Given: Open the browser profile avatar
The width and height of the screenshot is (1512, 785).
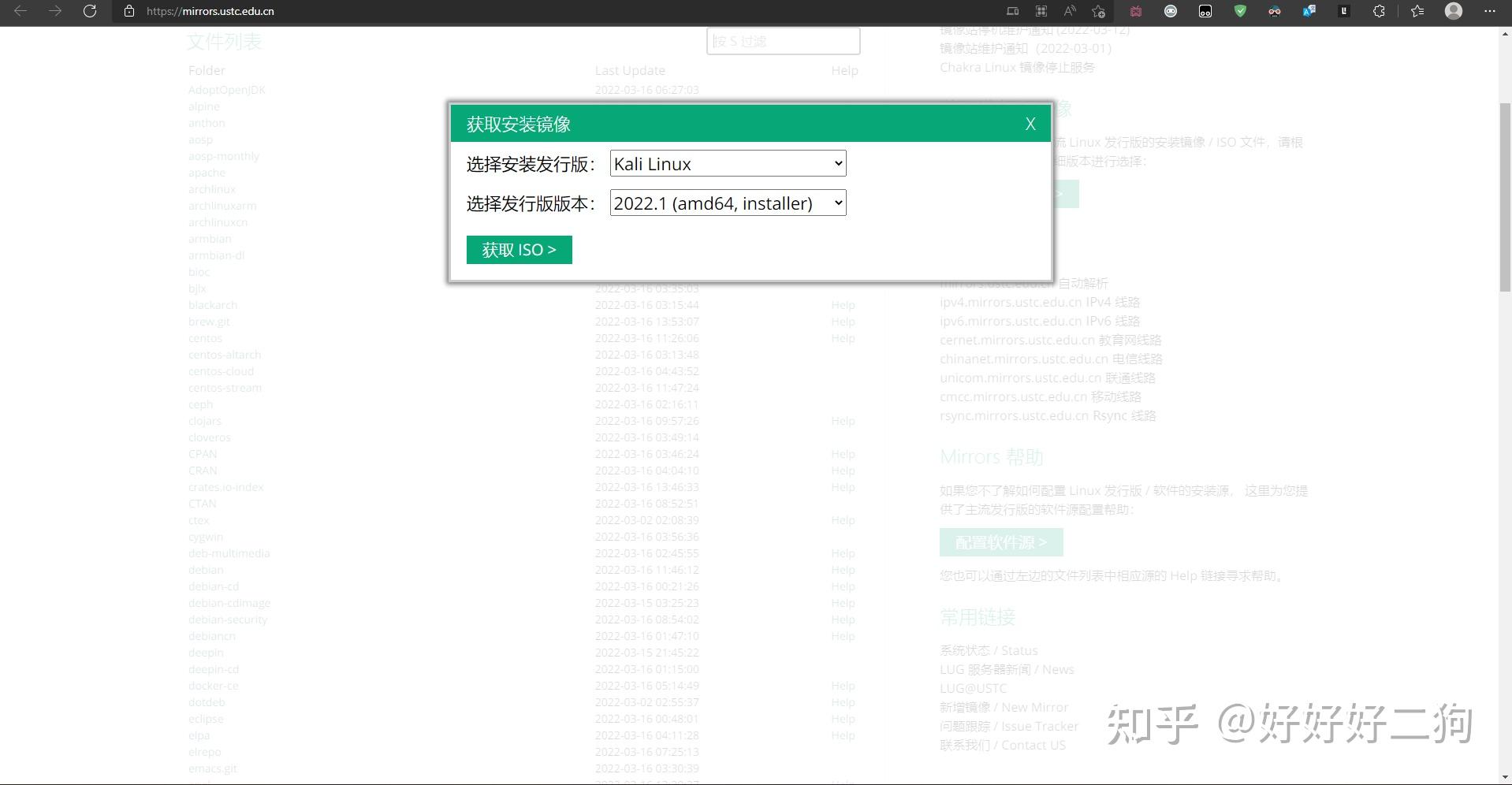Looking at the screenshot, I should click(1454, 11).
